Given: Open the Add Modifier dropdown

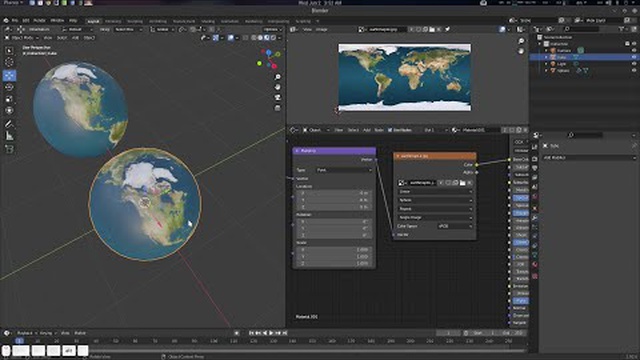Looking at the screenshot, I should click(x=589, y=158).
